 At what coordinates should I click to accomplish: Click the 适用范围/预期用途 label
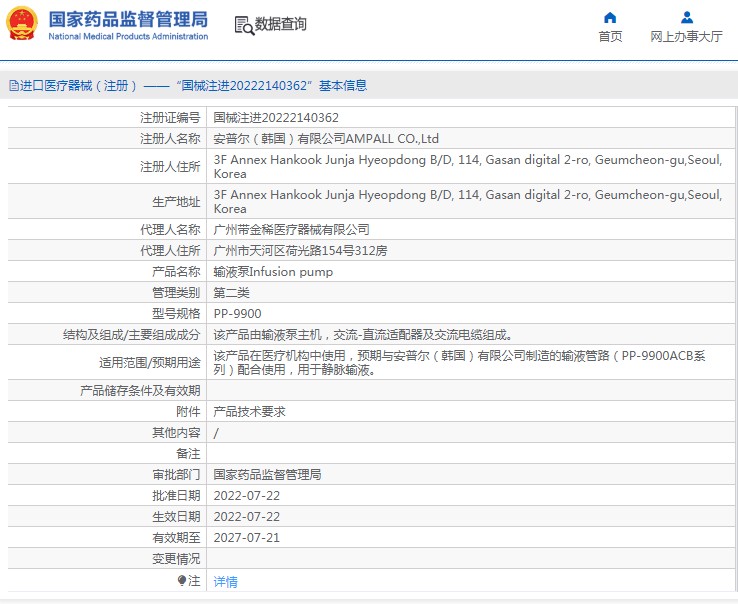150,362
